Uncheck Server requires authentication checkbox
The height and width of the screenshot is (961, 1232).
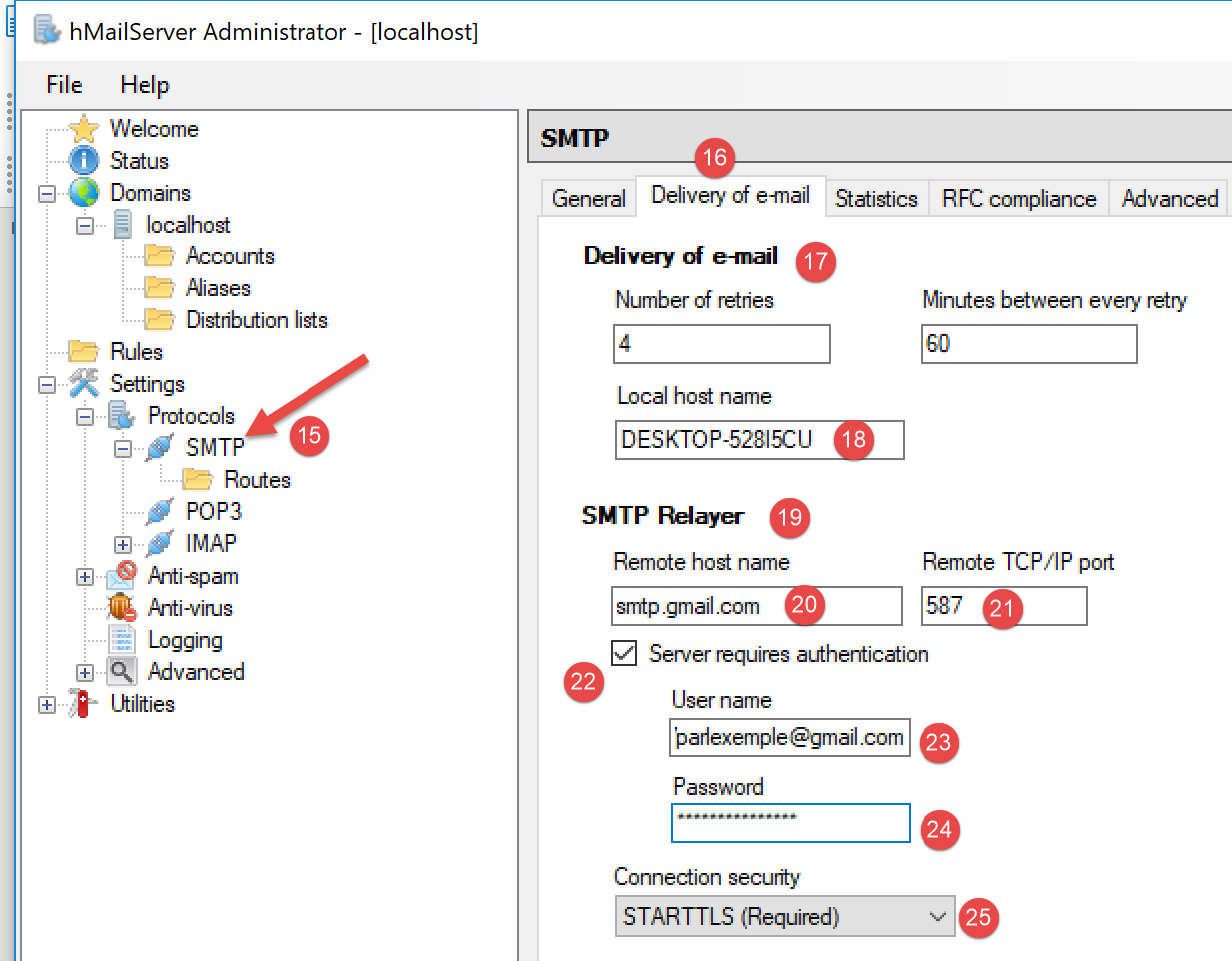click(625, 653)
